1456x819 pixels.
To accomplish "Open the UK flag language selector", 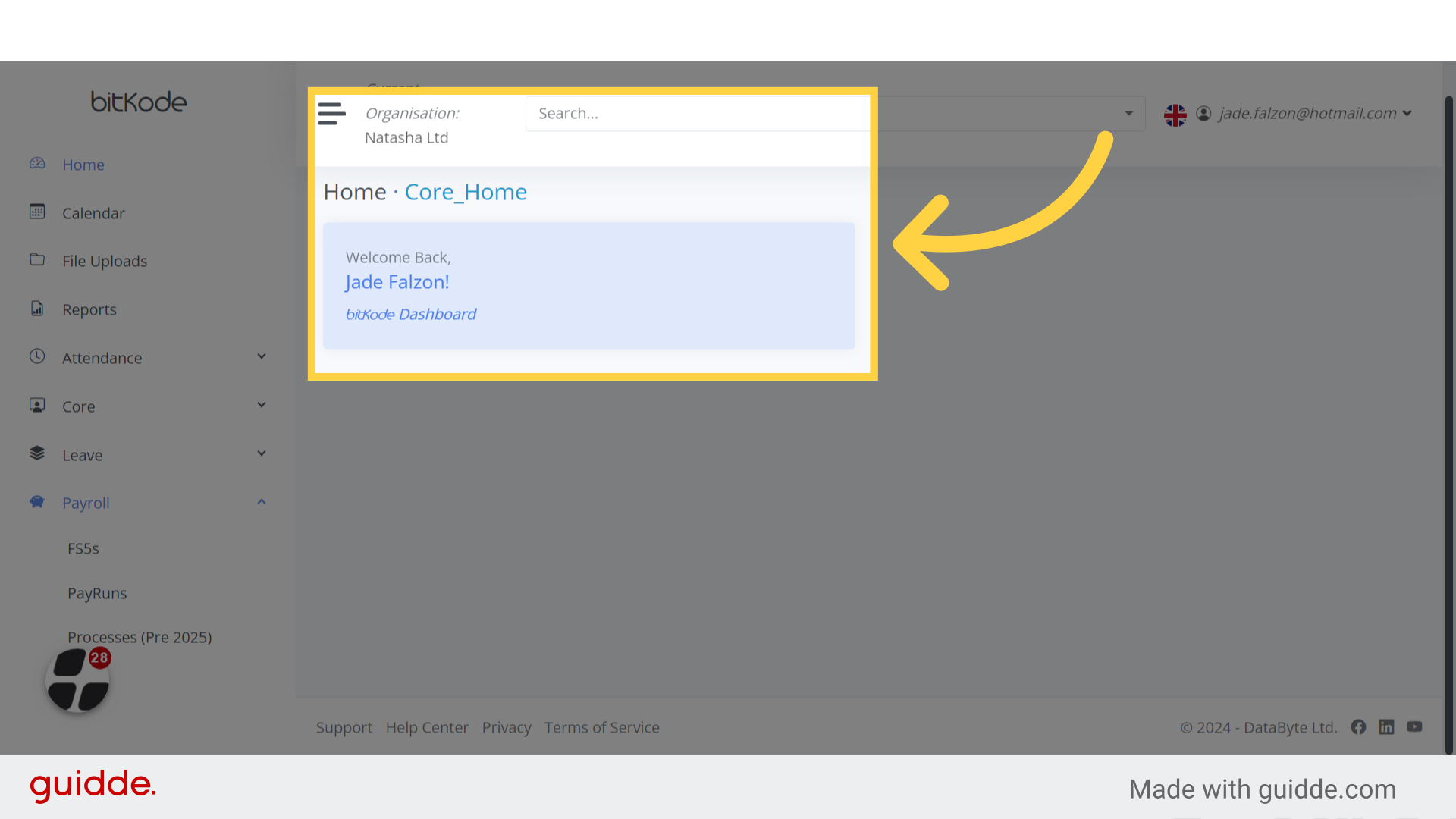I will pos(1175,115).
